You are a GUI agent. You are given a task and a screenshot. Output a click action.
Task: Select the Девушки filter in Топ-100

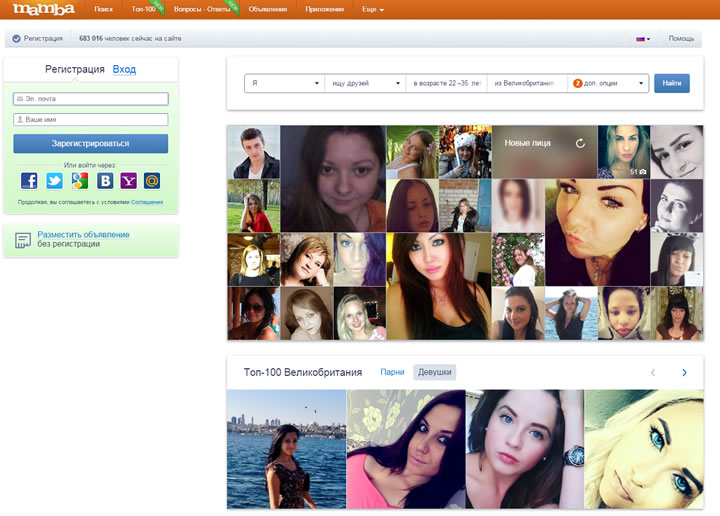coord(435,372)
